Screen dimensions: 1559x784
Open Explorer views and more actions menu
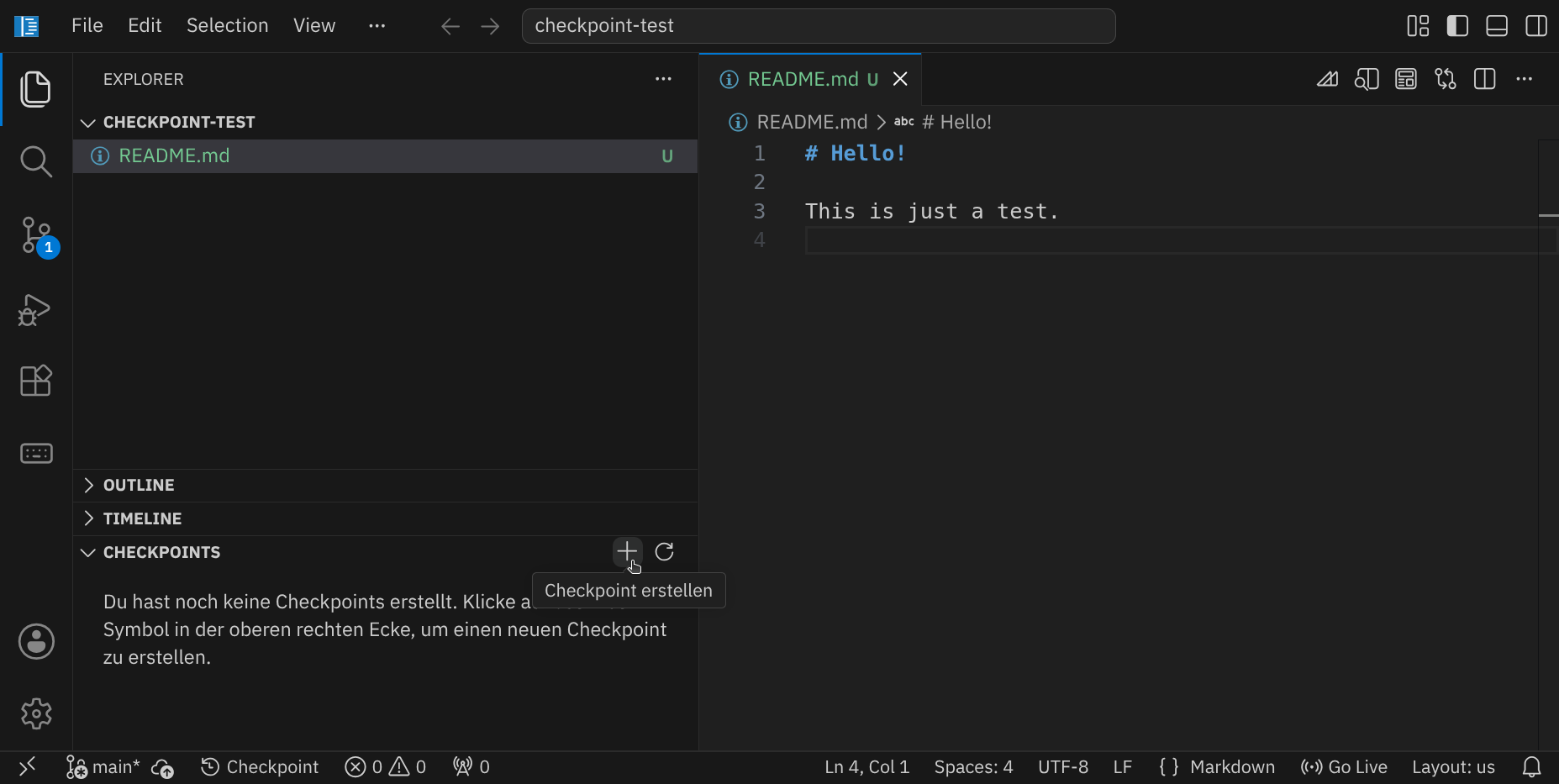(663, 79)
